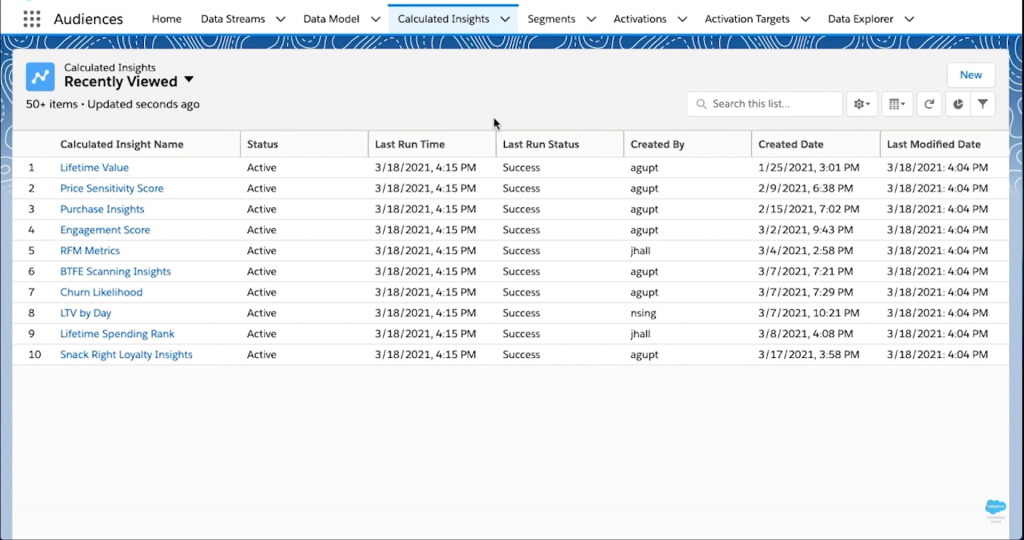The width and height of the screenshot is (1024, 540).
Task: Open the RFM Metrics insight
Action: 90,251
